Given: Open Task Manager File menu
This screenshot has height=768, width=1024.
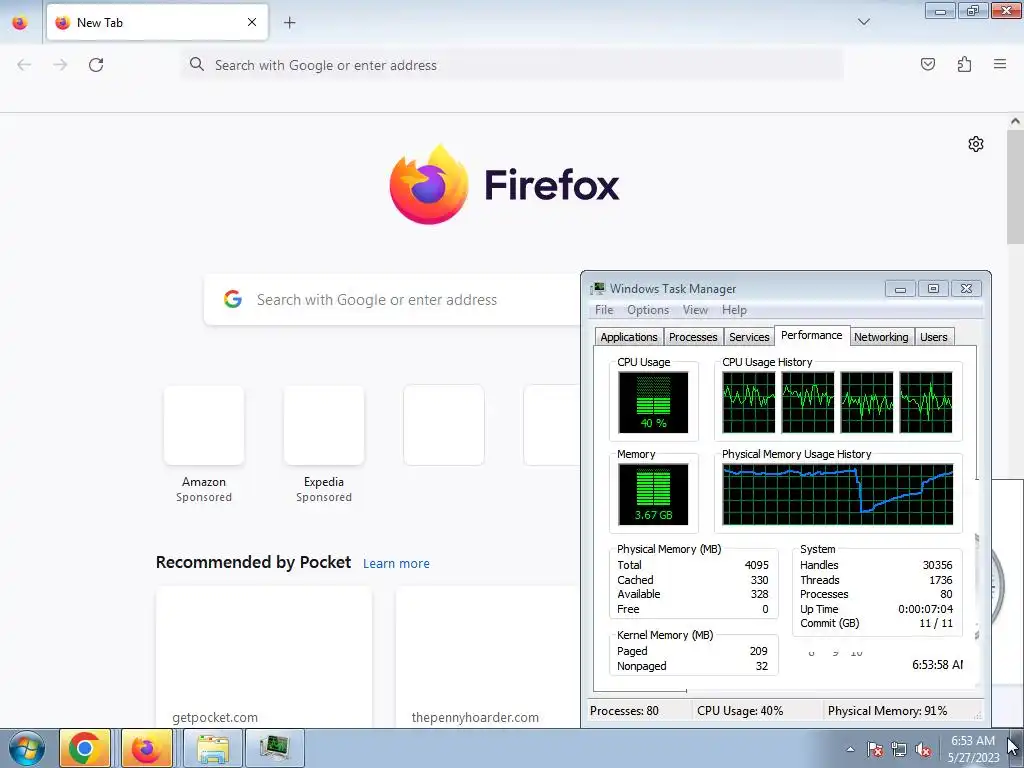Looking at the screenshot, I should 604,310.
